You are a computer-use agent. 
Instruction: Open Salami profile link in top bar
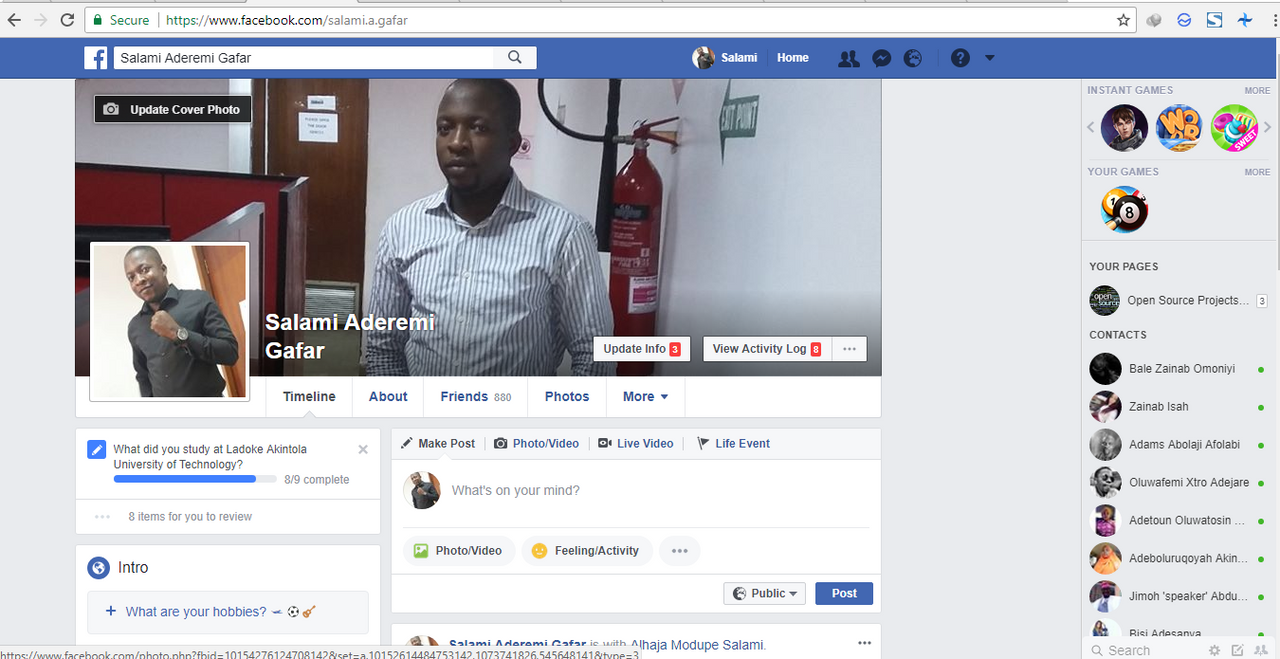click(725, 58)
